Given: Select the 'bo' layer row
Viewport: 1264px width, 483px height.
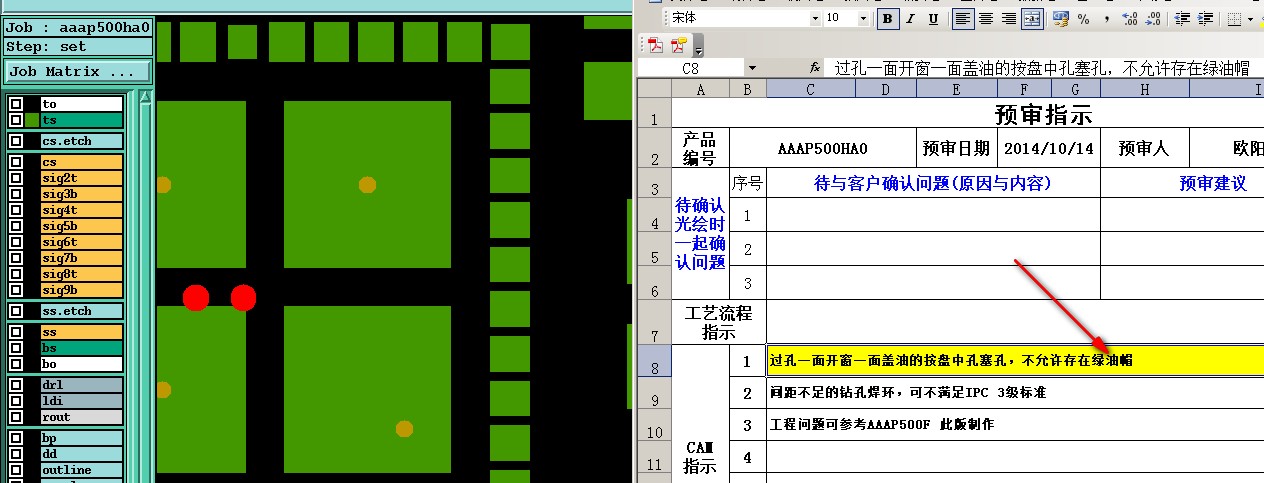Looking at the screenshot, I should pos(81,364).
